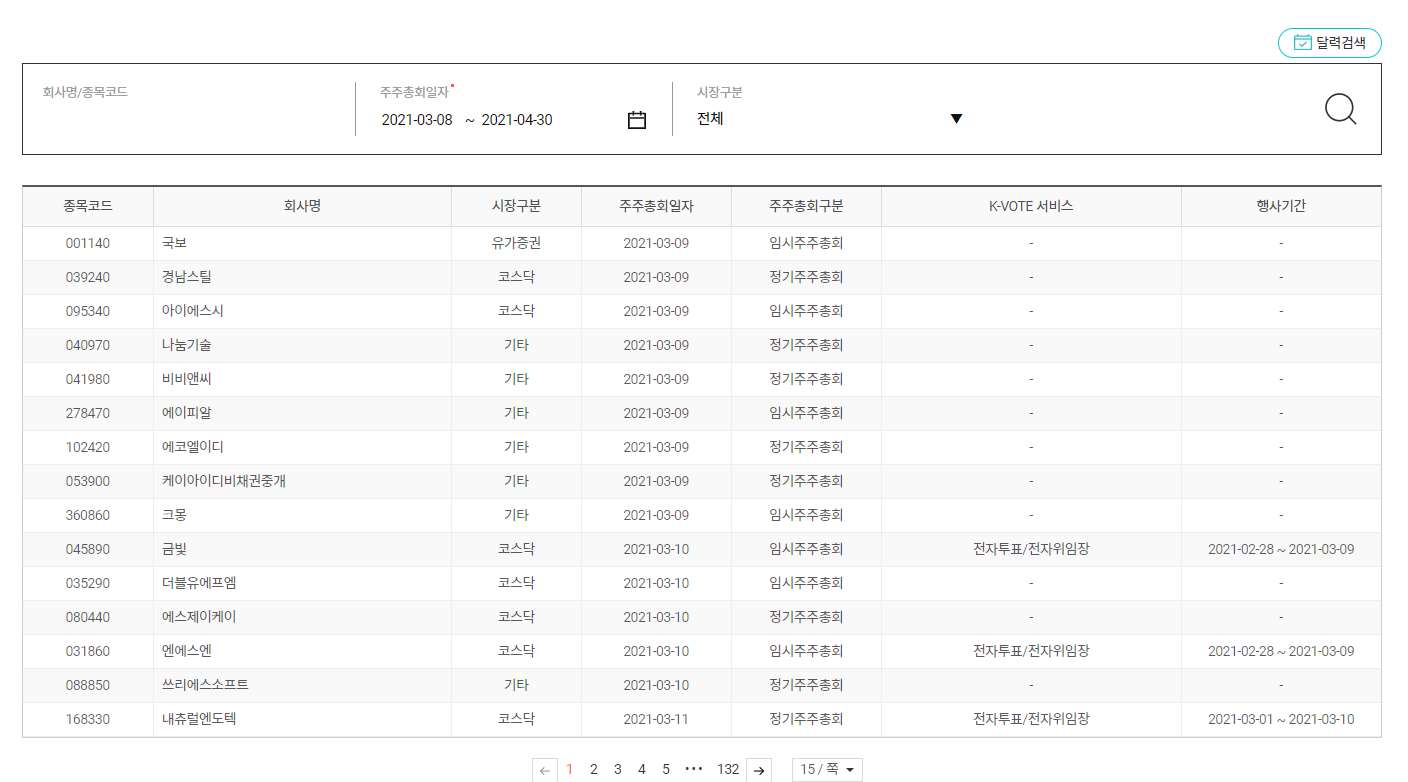Open the 15 / 쪽 page size dropdown

pos(827,769)
